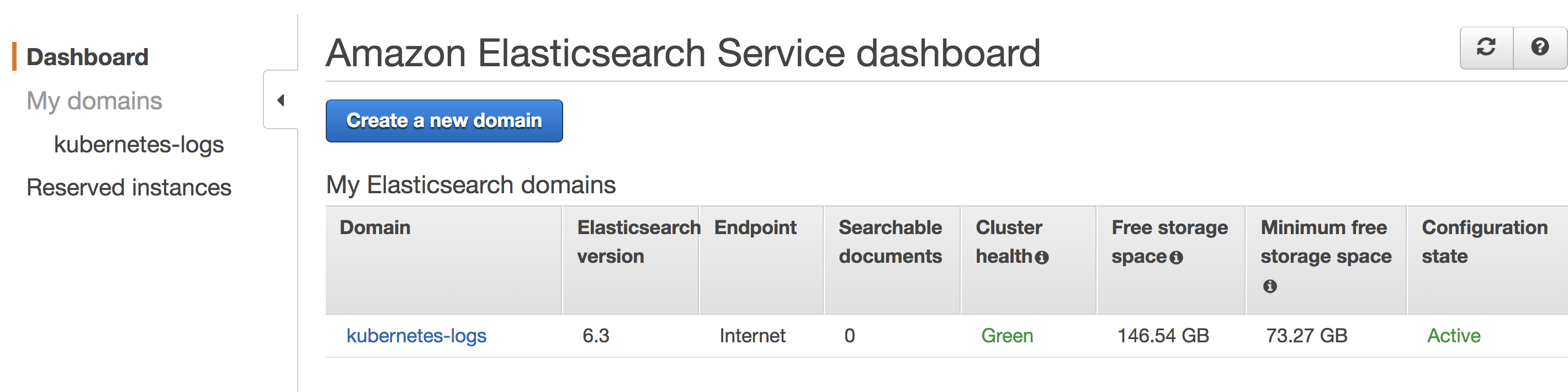
Task: Click the refresh icon on the dashboard
Action: 1485,47
